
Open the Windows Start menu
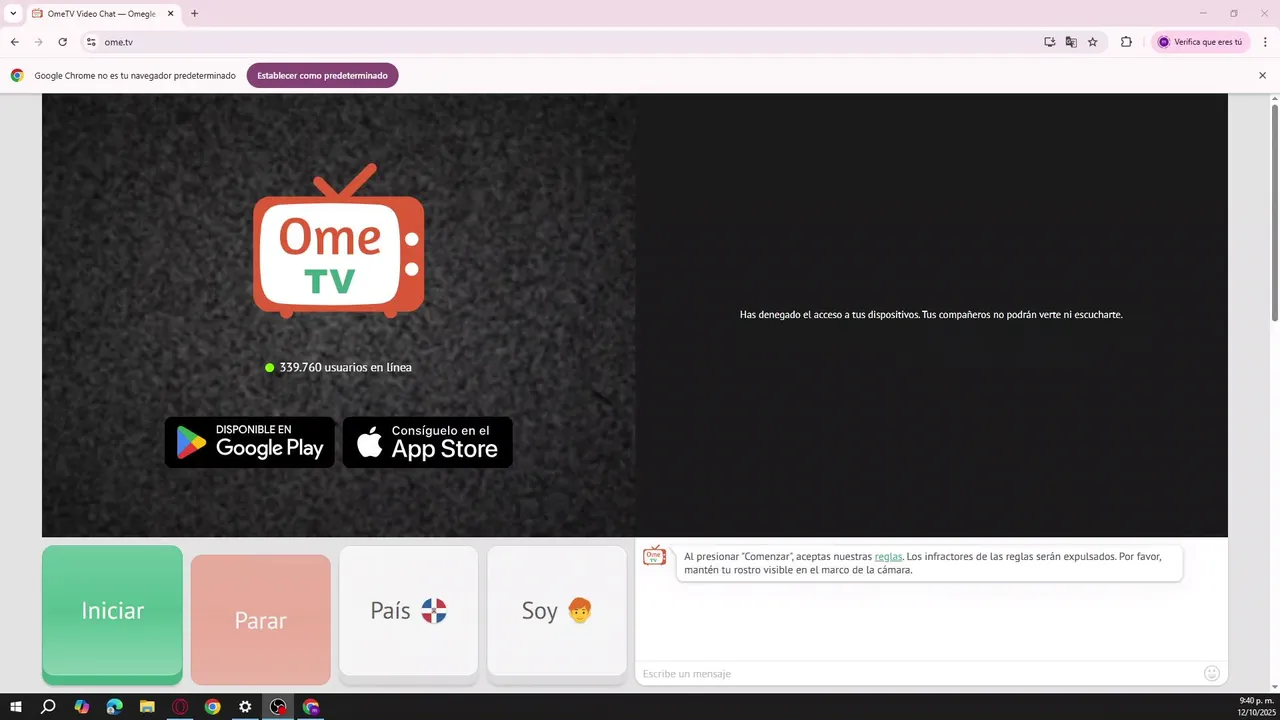tap(16, 706)
